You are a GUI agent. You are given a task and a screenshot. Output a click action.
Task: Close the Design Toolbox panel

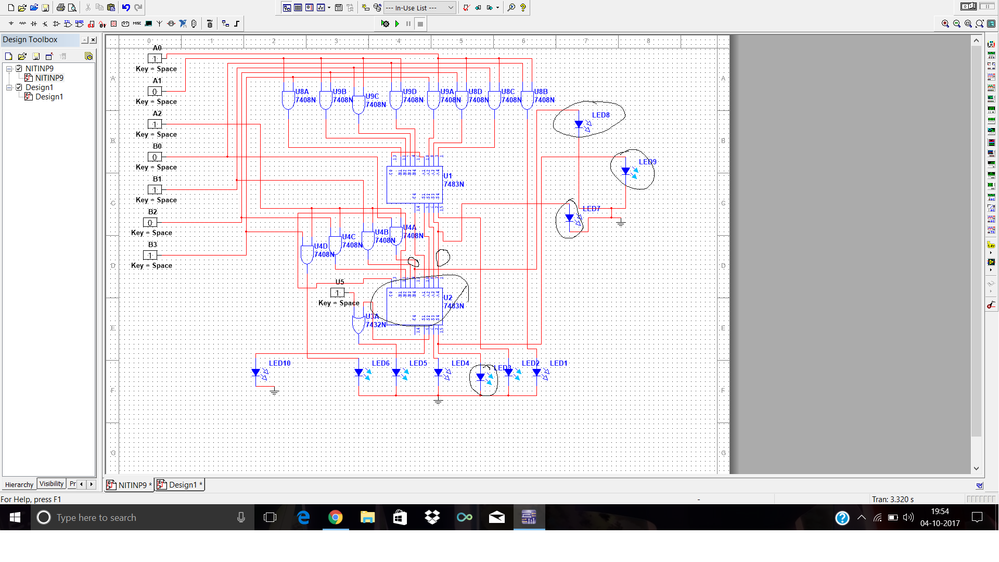coord(93,40)
